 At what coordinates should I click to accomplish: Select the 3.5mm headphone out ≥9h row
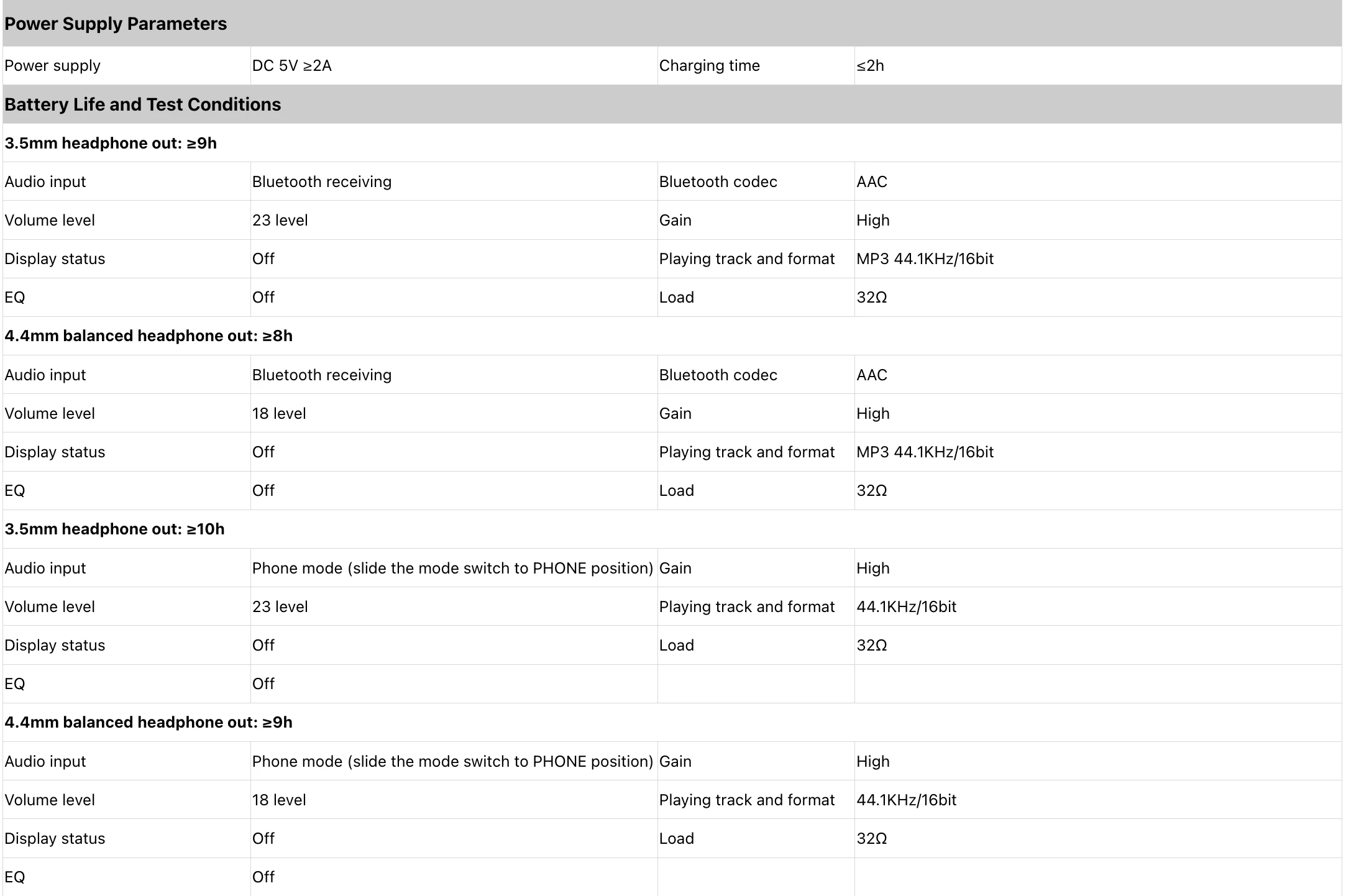[672, 143]
